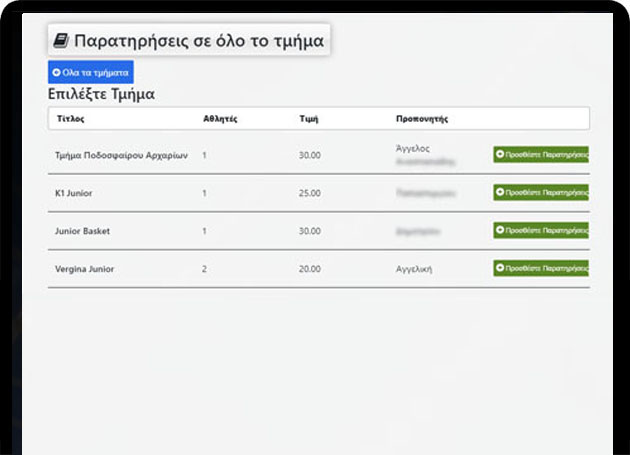Select Τμήμα Ποδοσφαίρου Αρχαρίων title
630x455 pixels.
121,155
